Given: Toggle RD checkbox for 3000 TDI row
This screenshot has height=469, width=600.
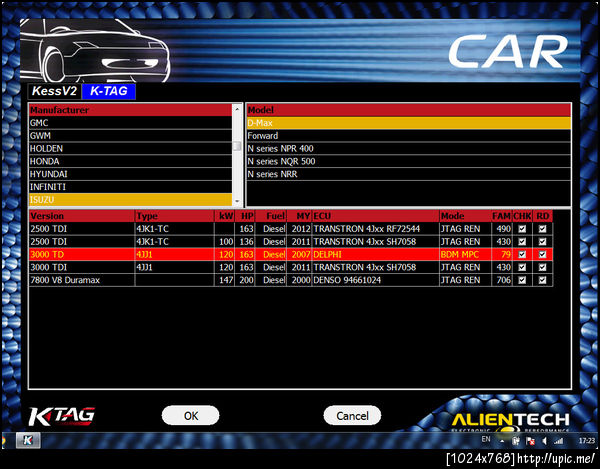Looking at the screenshot, I should (x=542, y=267).
